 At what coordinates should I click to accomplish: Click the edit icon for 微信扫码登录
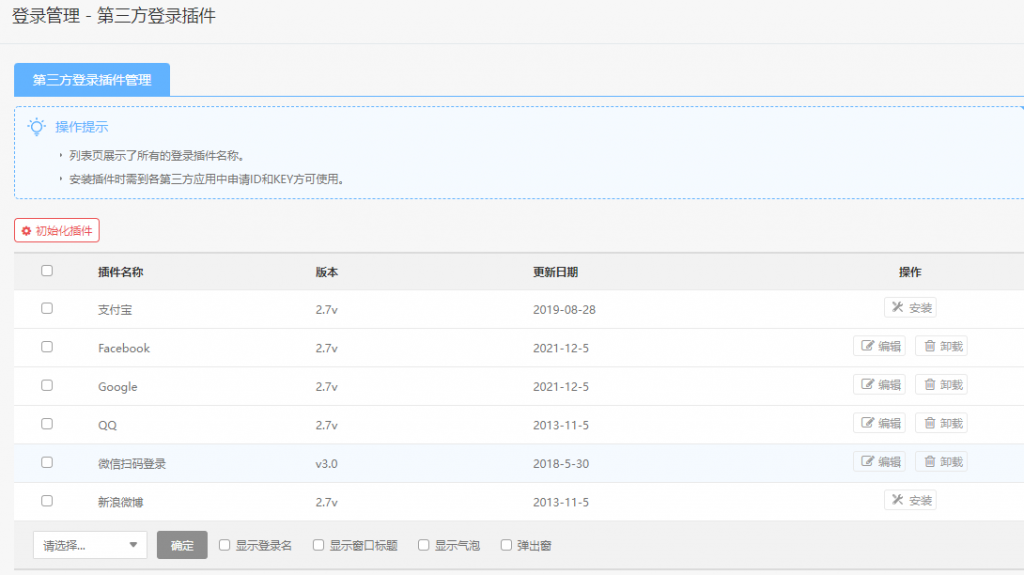tap(867, 462)
